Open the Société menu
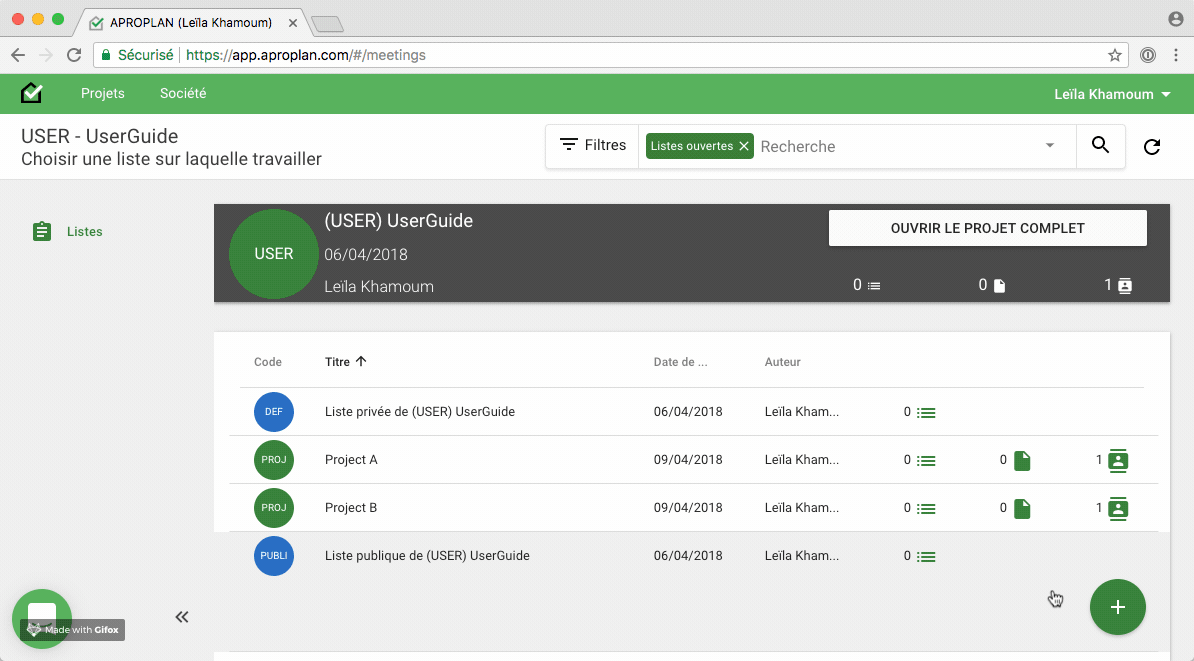 183,93
